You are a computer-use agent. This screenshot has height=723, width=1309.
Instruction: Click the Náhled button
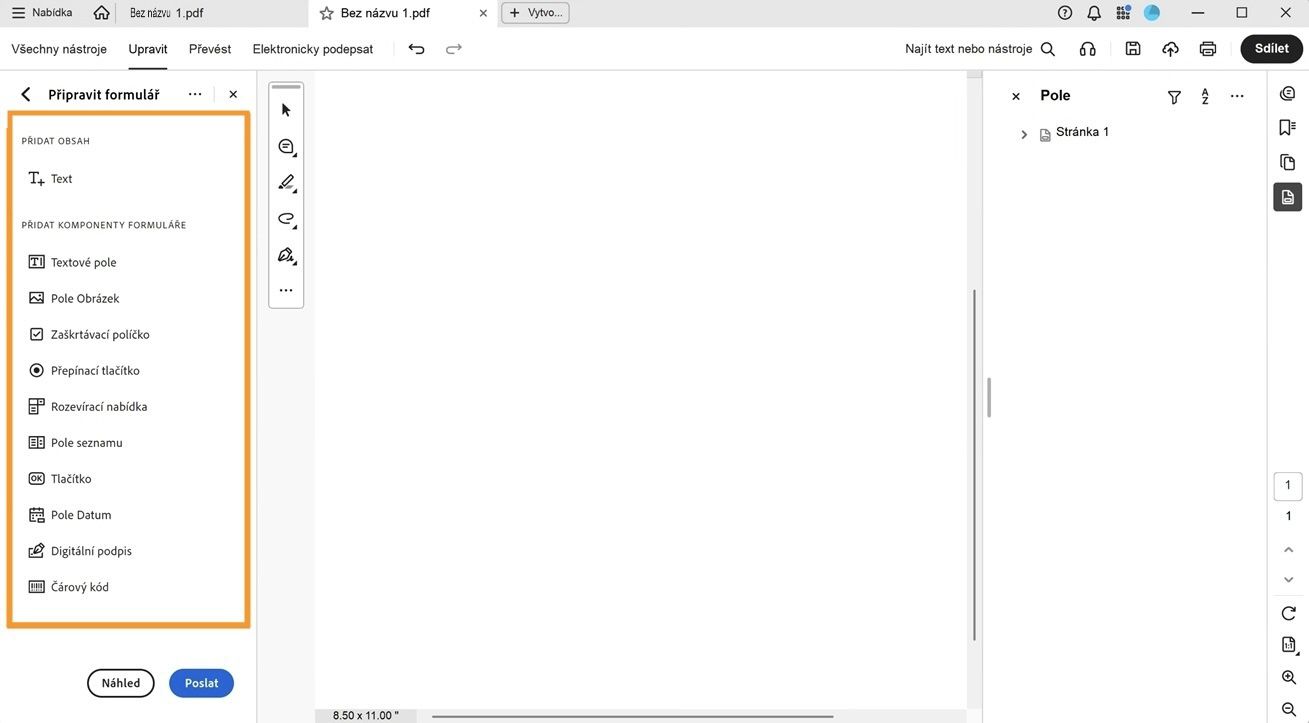pos(120,683)
